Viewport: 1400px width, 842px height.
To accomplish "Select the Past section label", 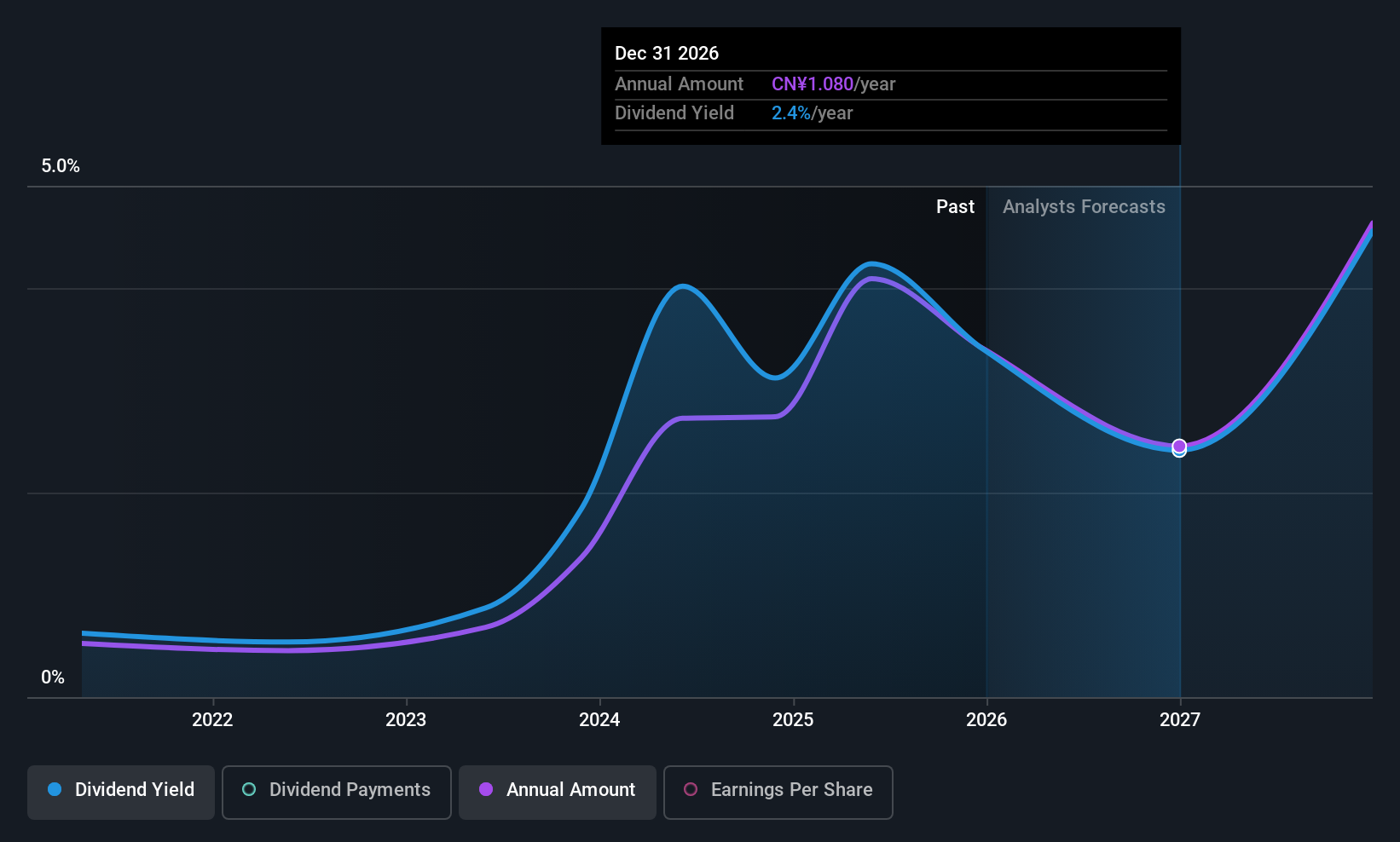I will (955, 206).
